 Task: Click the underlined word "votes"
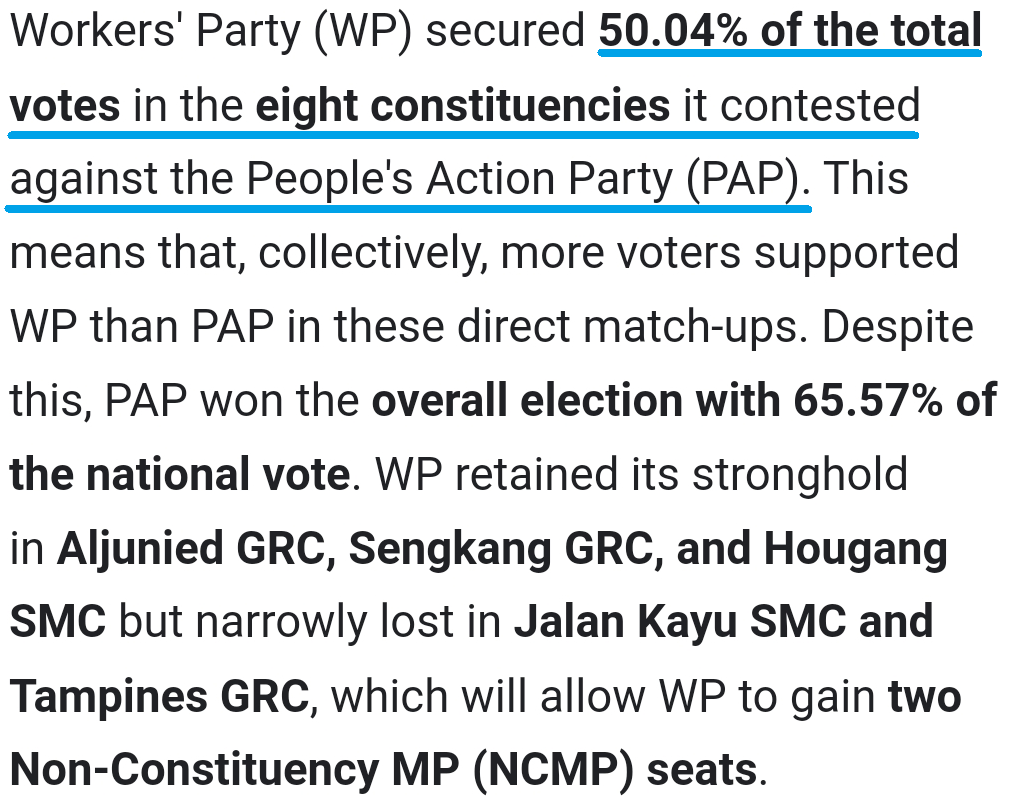click(65, 106)
